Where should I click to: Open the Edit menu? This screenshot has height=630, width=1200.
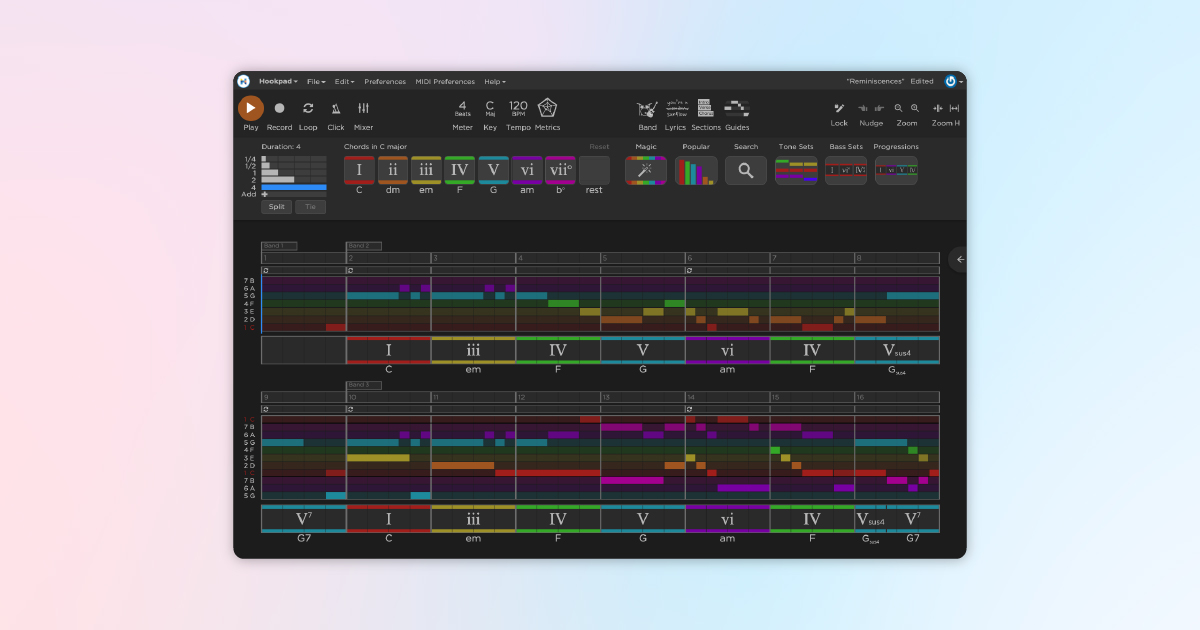[344, 81]
